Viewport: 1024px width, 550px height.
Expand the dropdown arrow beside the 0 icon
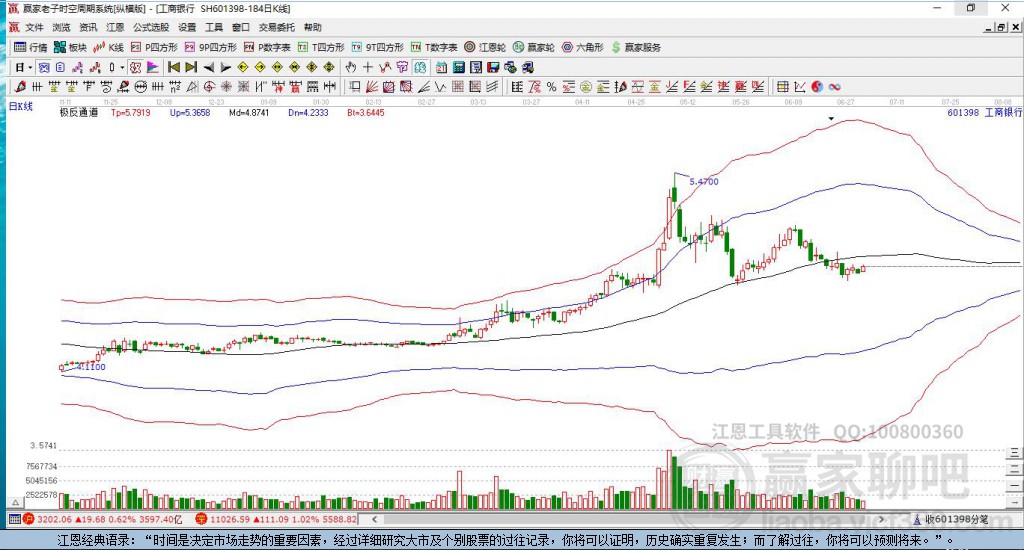(x=121, y=67)
